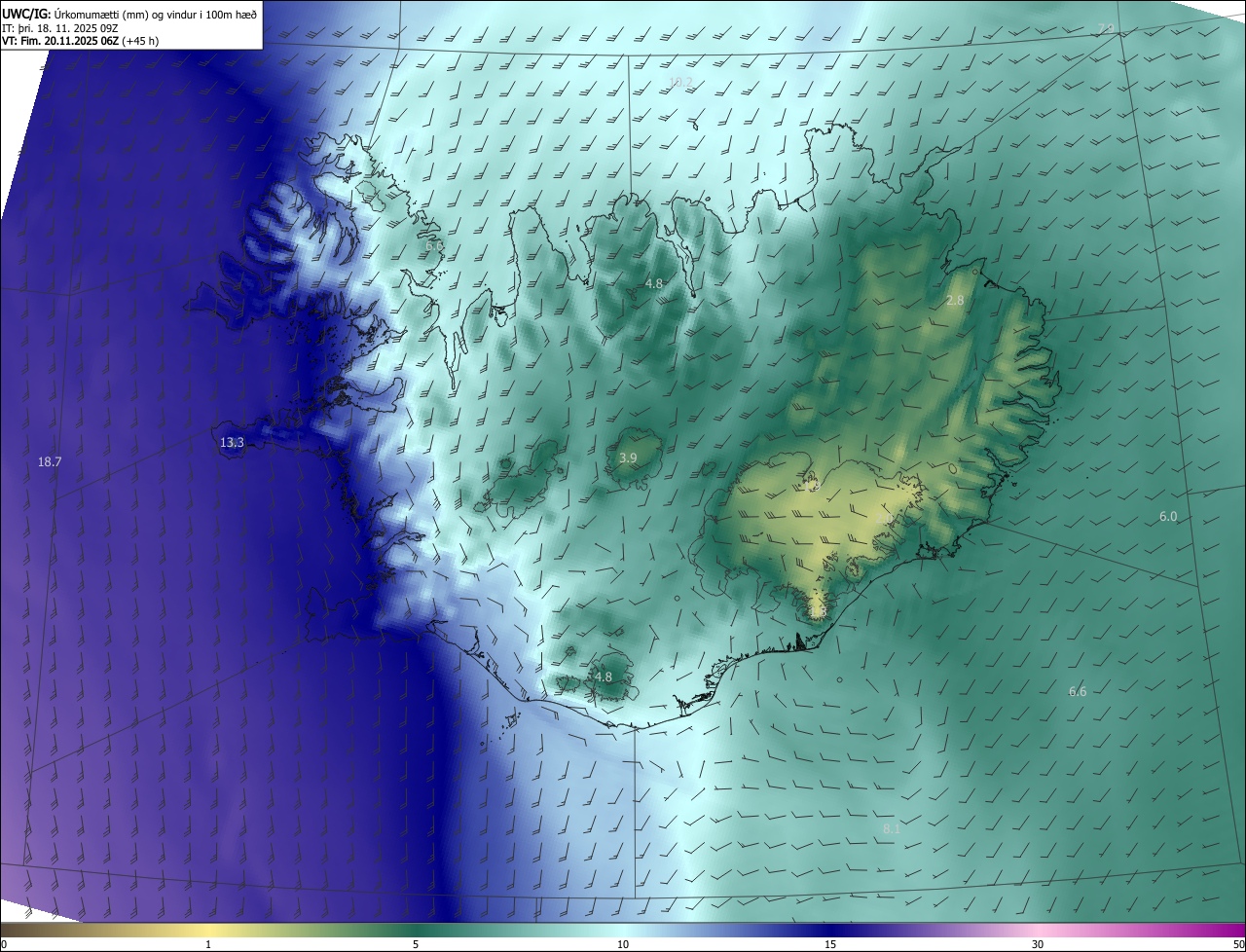
Task: Click the '0' tick label on the colour scale
Action: tap(4, 944)
